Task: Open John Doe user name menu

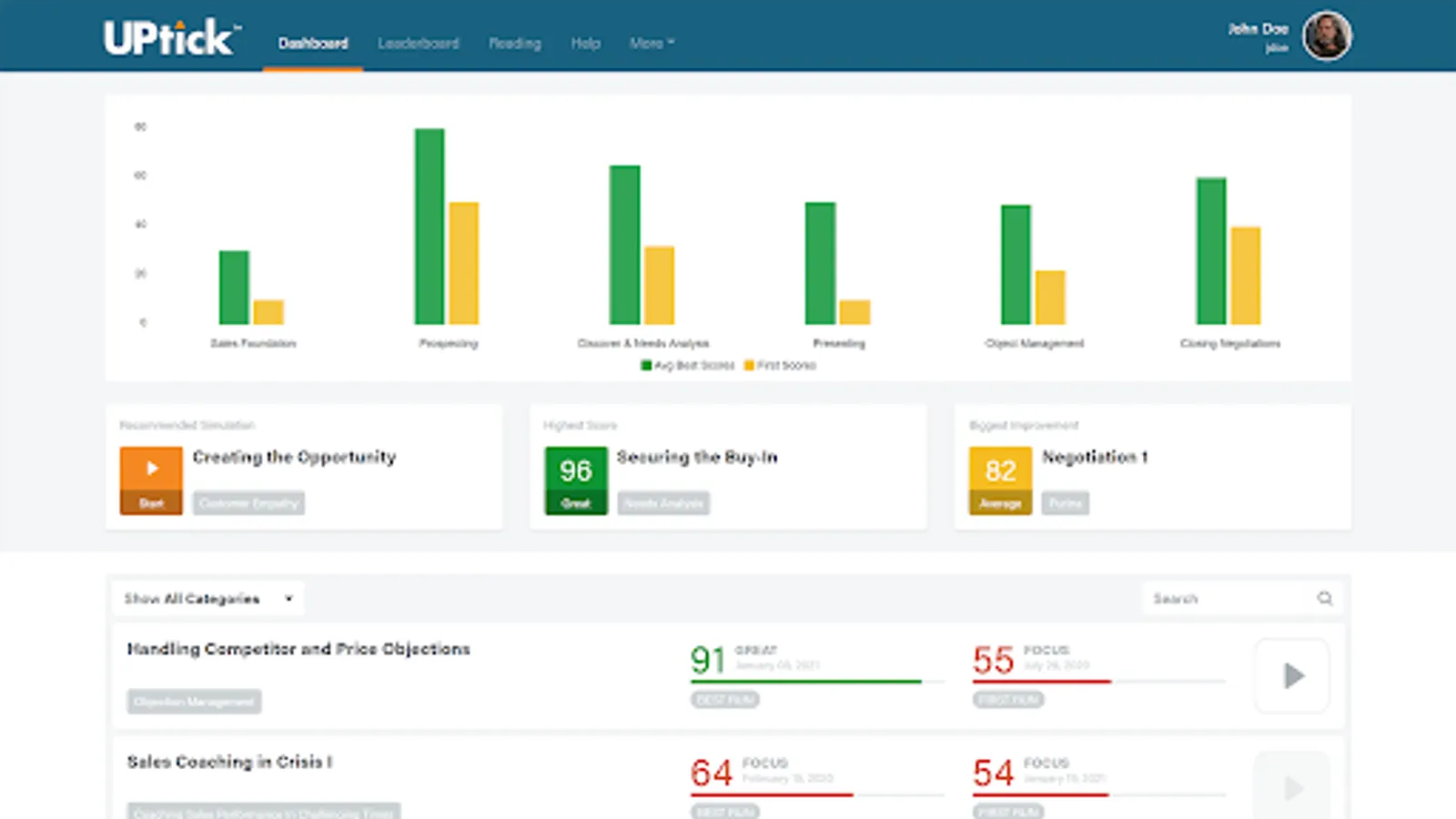Action: pyautogui.click(x=1259, y=36)
